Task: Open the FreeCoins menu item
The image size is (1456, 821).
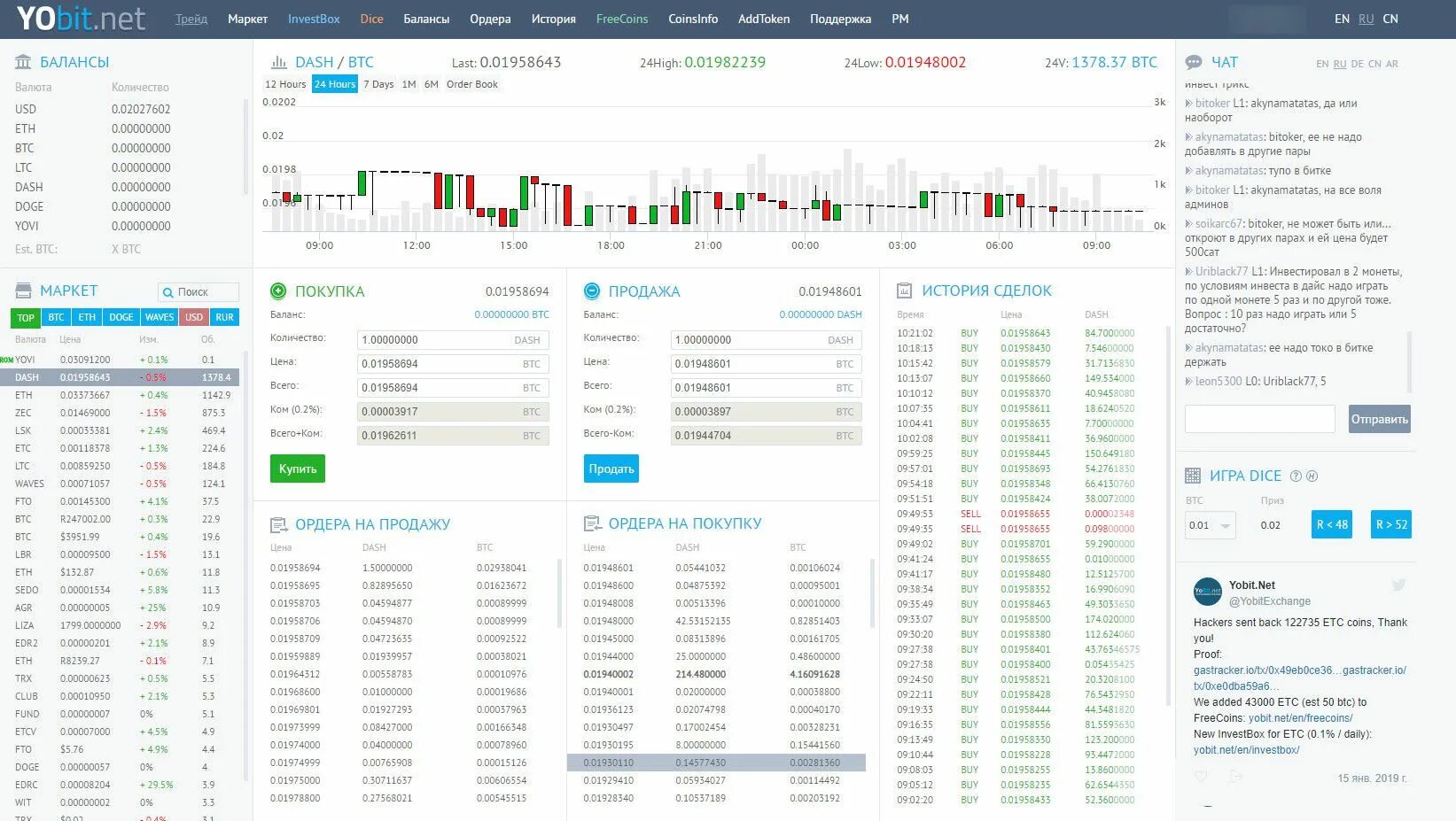Action: pyautogui.click(x=622, y=18)
